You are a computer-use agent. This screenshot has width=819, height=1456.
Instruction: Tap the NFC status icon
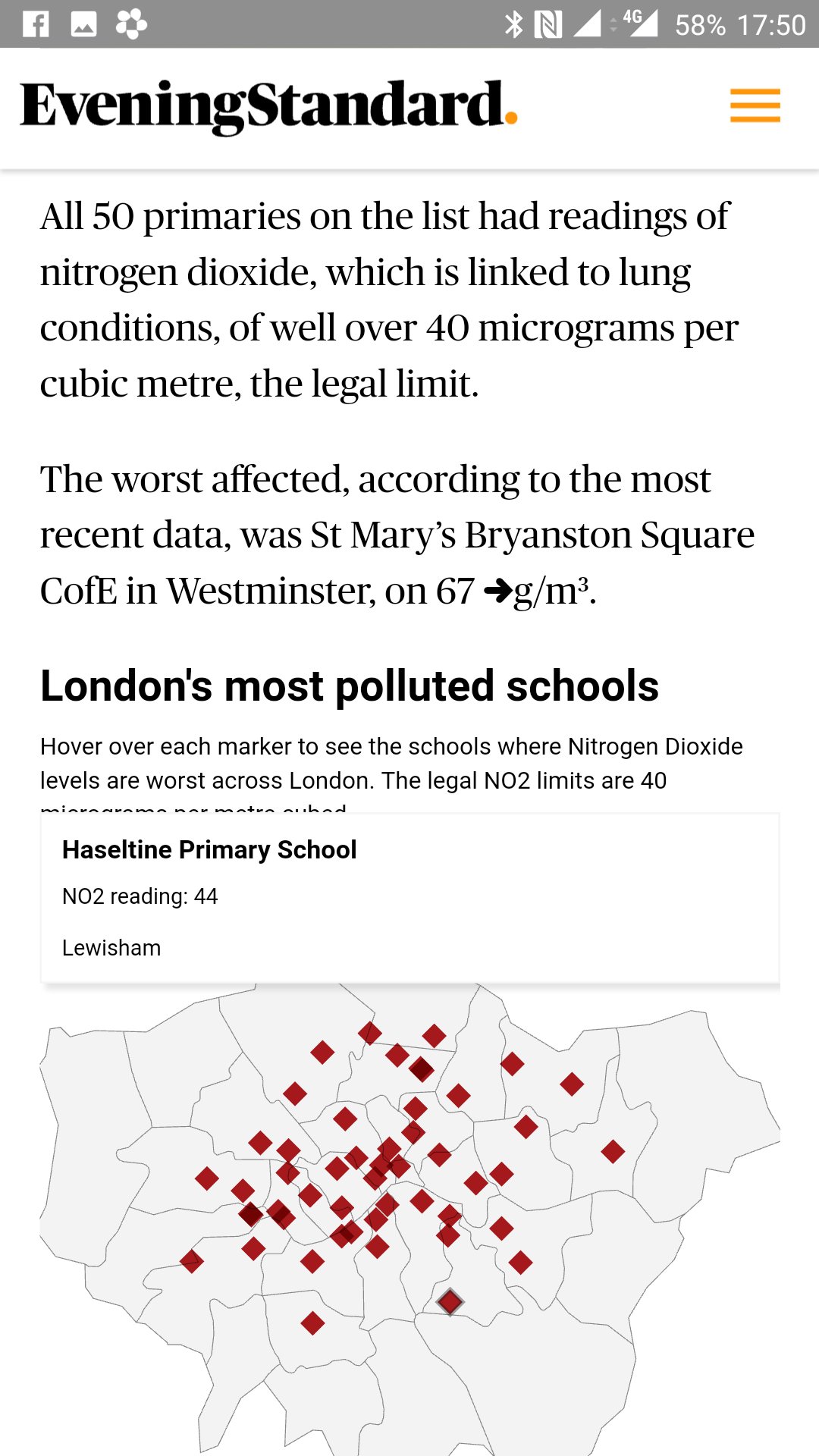(x=548, y=24)
